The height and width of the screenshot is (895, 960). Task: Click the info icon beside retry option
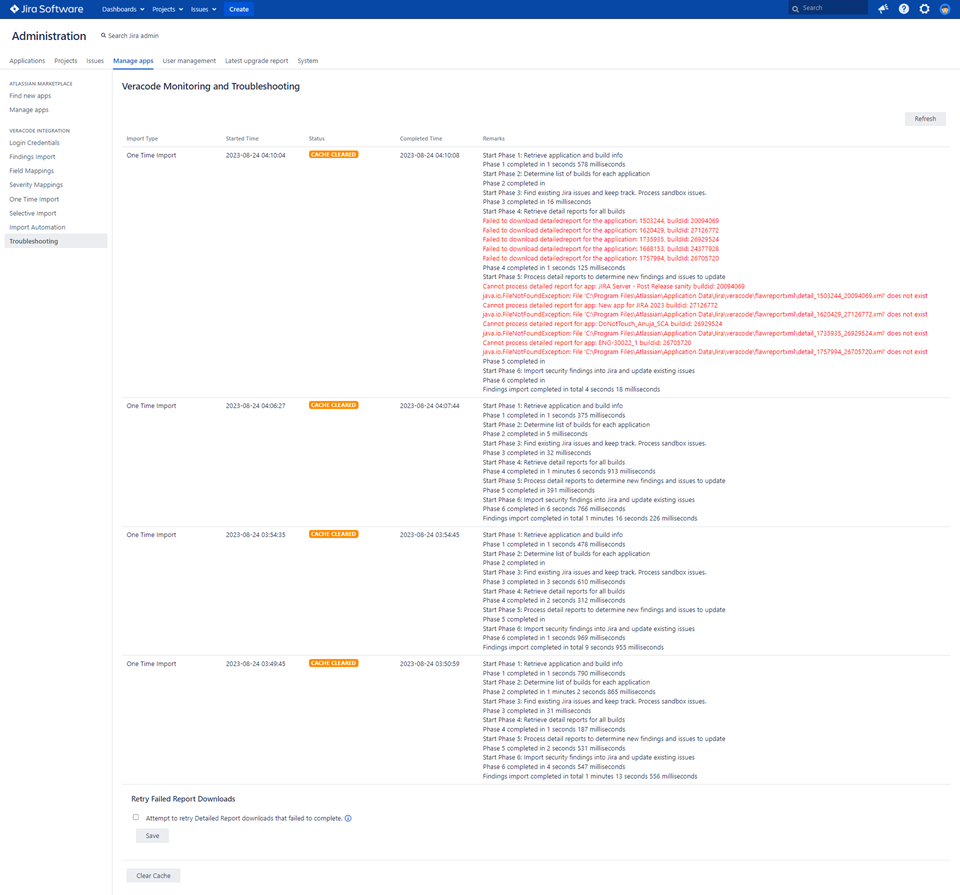click(348, 818)
